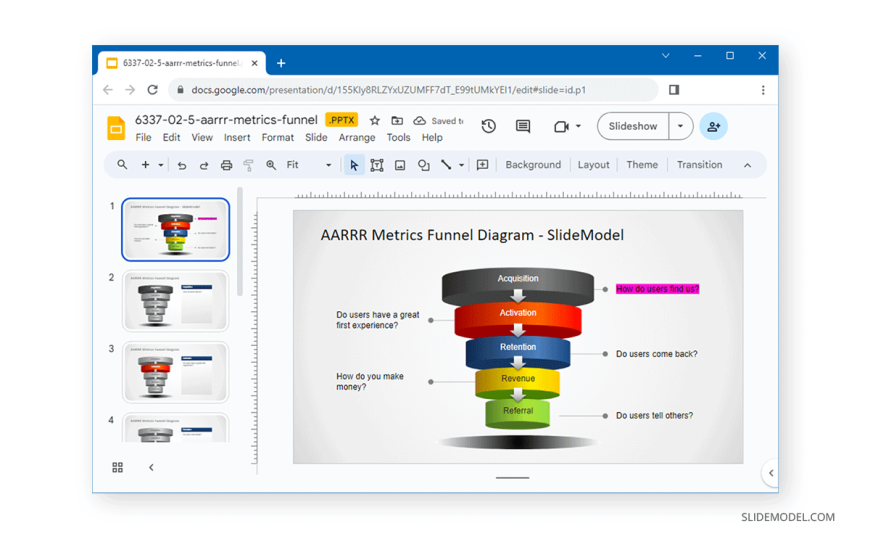Viewport: 870px width, 539px height.
Task: Click the undo arrow in toolbar
Action: click(181, 165)
